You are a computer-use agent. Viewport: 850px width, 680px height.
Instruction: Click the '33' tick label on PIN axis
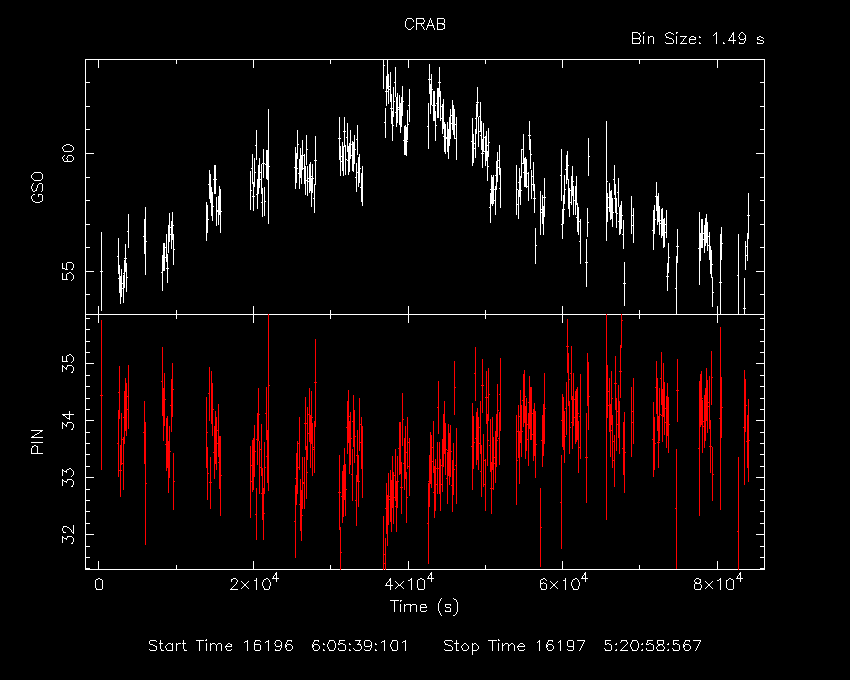click(68, 477)
